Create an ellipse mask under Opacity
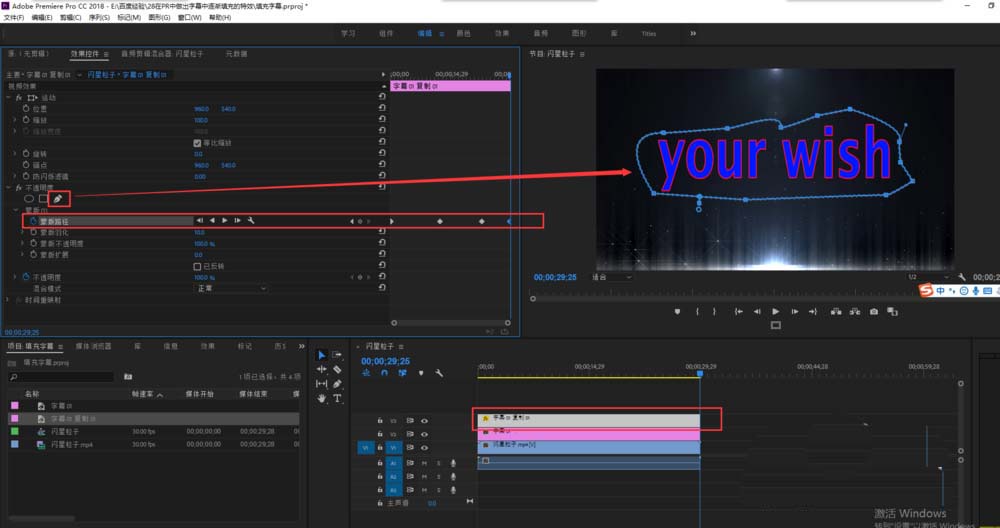Image resolution: width=1000 pixels, height=528 pixels. (29, 199)
